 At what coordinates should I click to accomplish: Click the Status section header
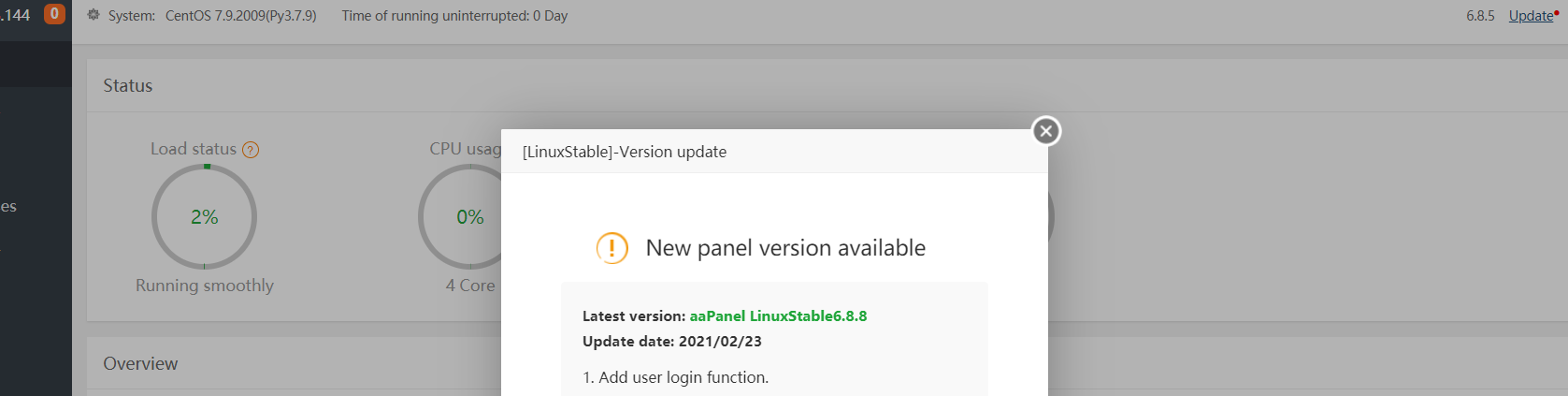point(128,86)
